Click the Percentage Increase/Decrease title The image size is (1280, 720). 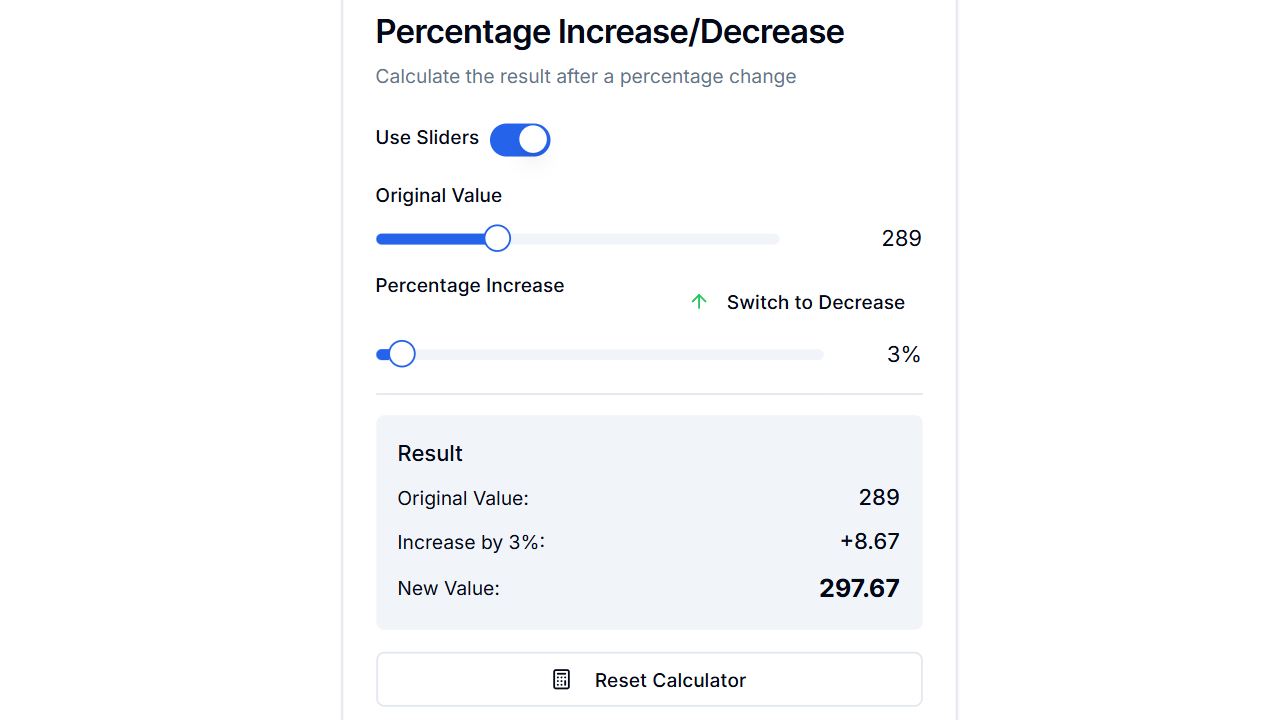(x=609, y=31)
